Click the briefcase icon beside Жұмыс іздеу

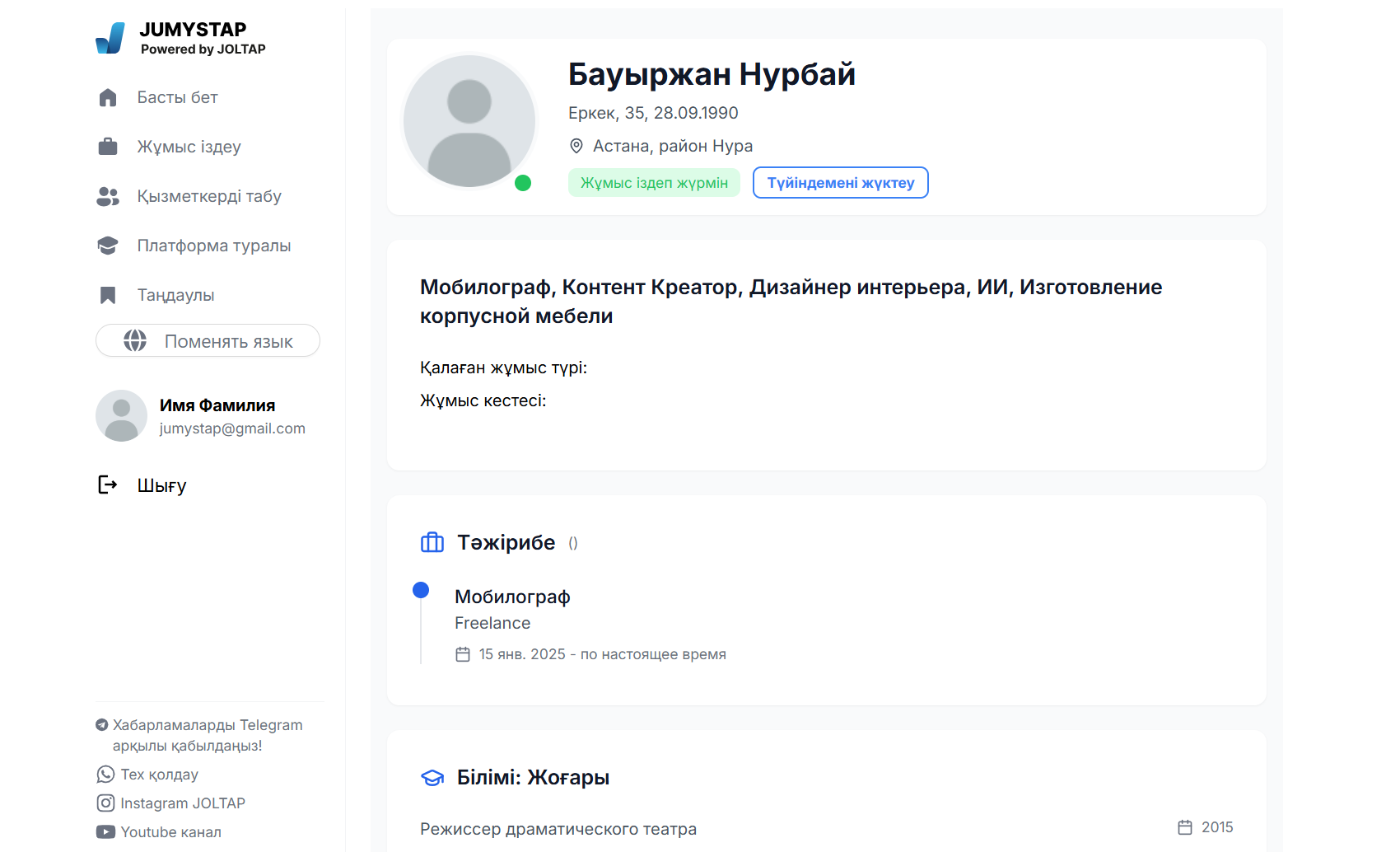[108, 147]
